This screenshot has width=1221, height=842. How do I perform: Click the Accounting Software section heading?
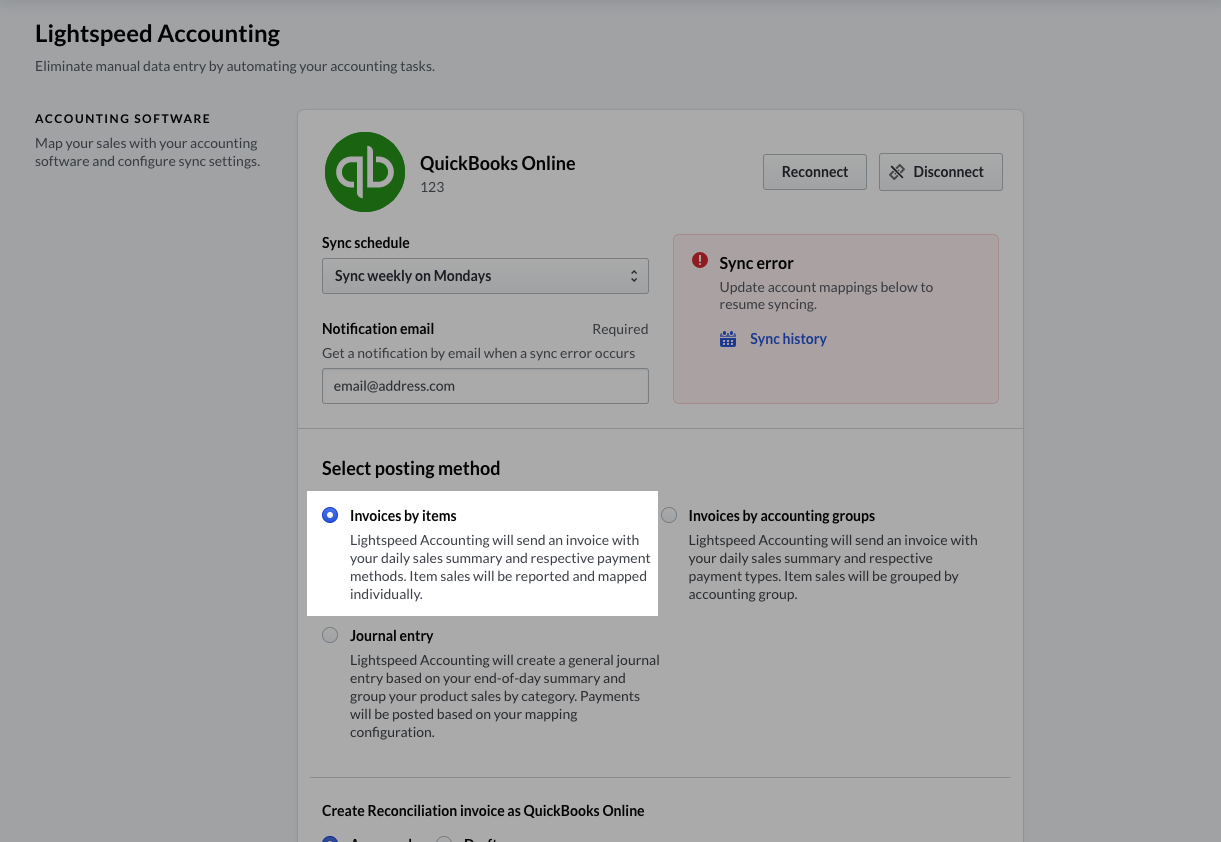click(122, 118)
